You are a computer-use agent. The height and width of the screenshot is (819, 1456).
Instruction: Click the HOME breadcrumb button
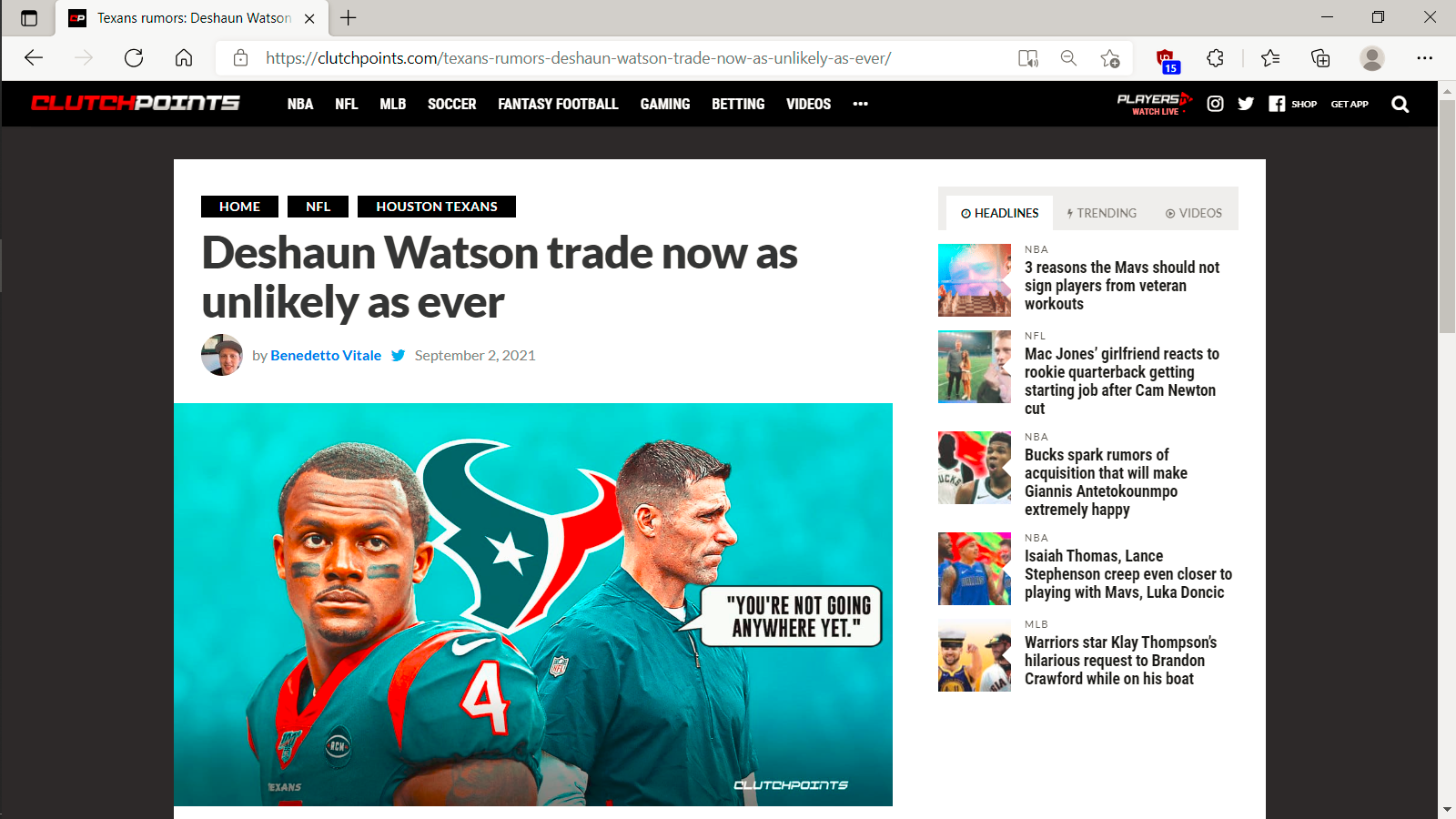pyautogui.click(x=239, y=207)
